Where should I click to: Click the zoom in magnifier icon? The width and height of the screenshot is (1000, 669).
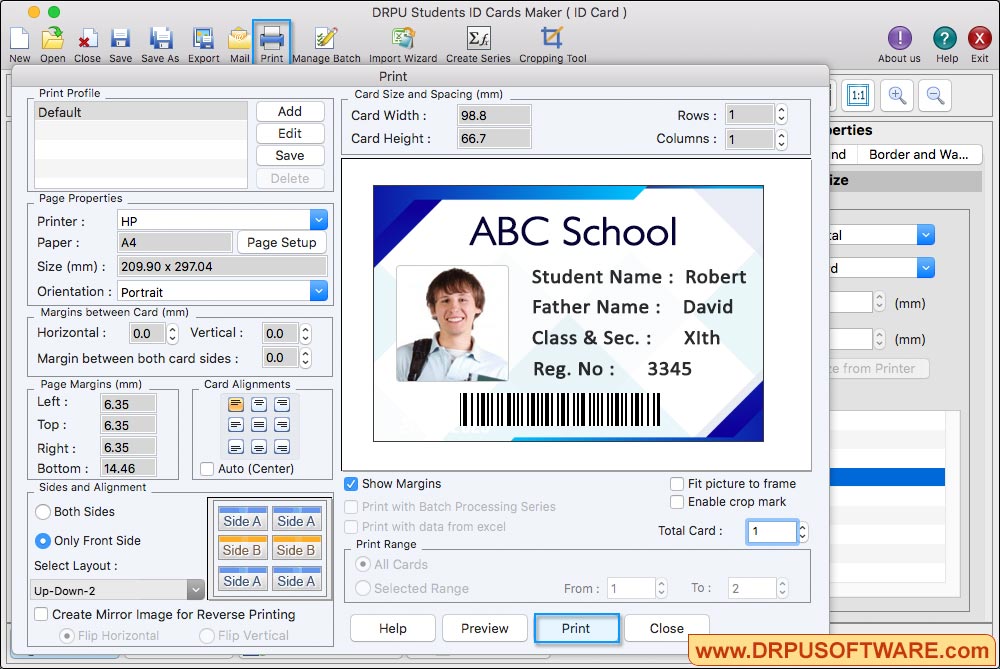pos(897,96)
